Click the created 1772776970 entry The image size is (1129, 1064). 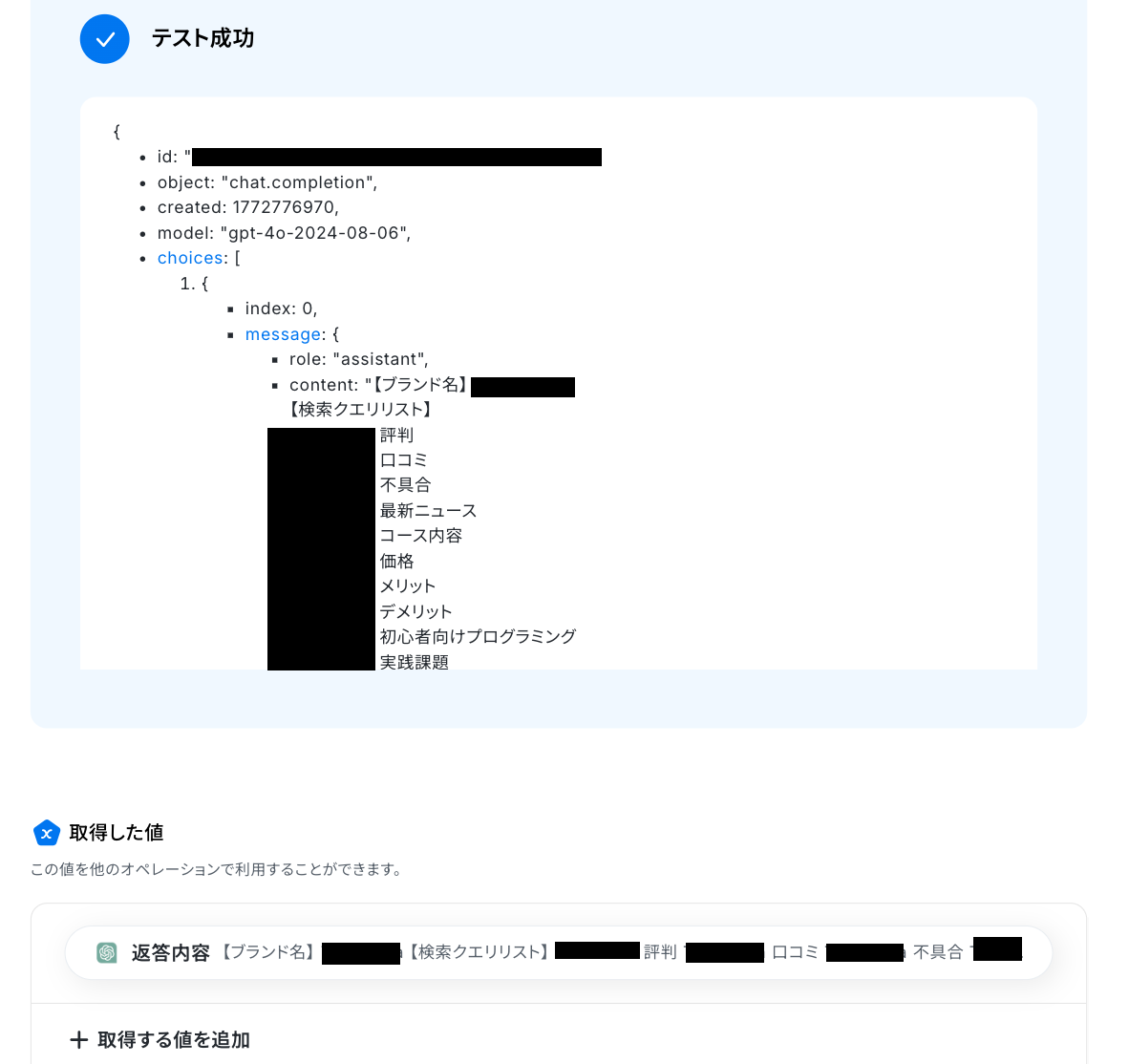coord(248,207)
